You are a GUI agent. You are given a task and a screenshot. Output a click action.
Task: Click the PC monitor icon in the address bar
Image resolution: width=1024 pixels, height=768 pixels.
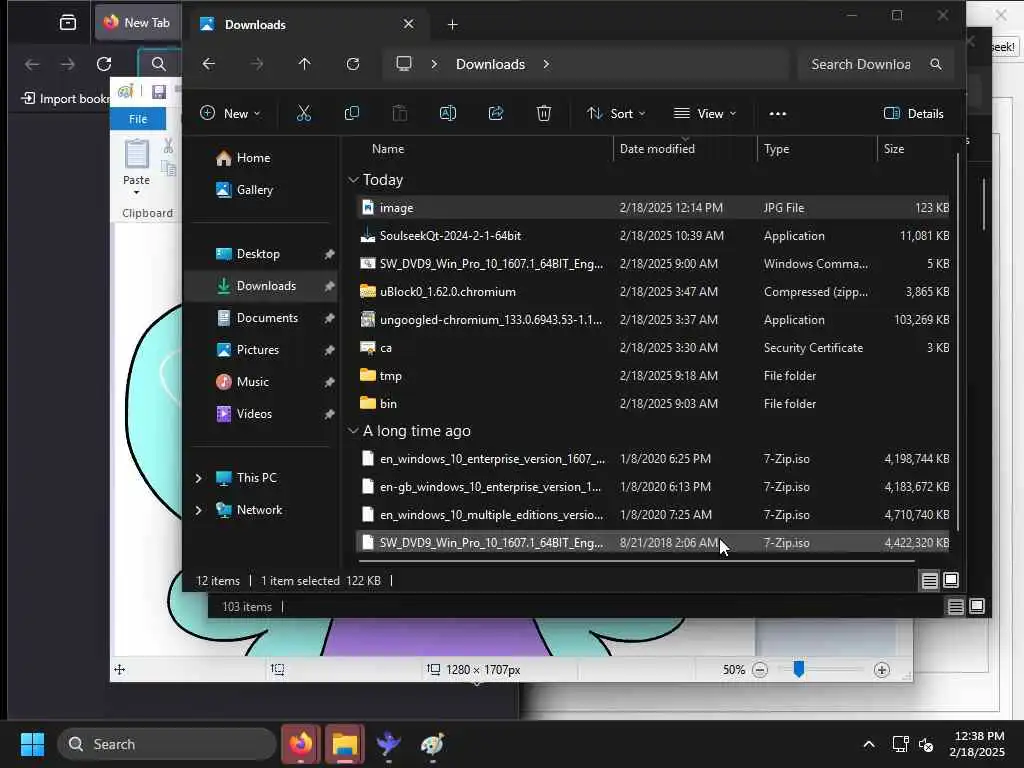404,64
